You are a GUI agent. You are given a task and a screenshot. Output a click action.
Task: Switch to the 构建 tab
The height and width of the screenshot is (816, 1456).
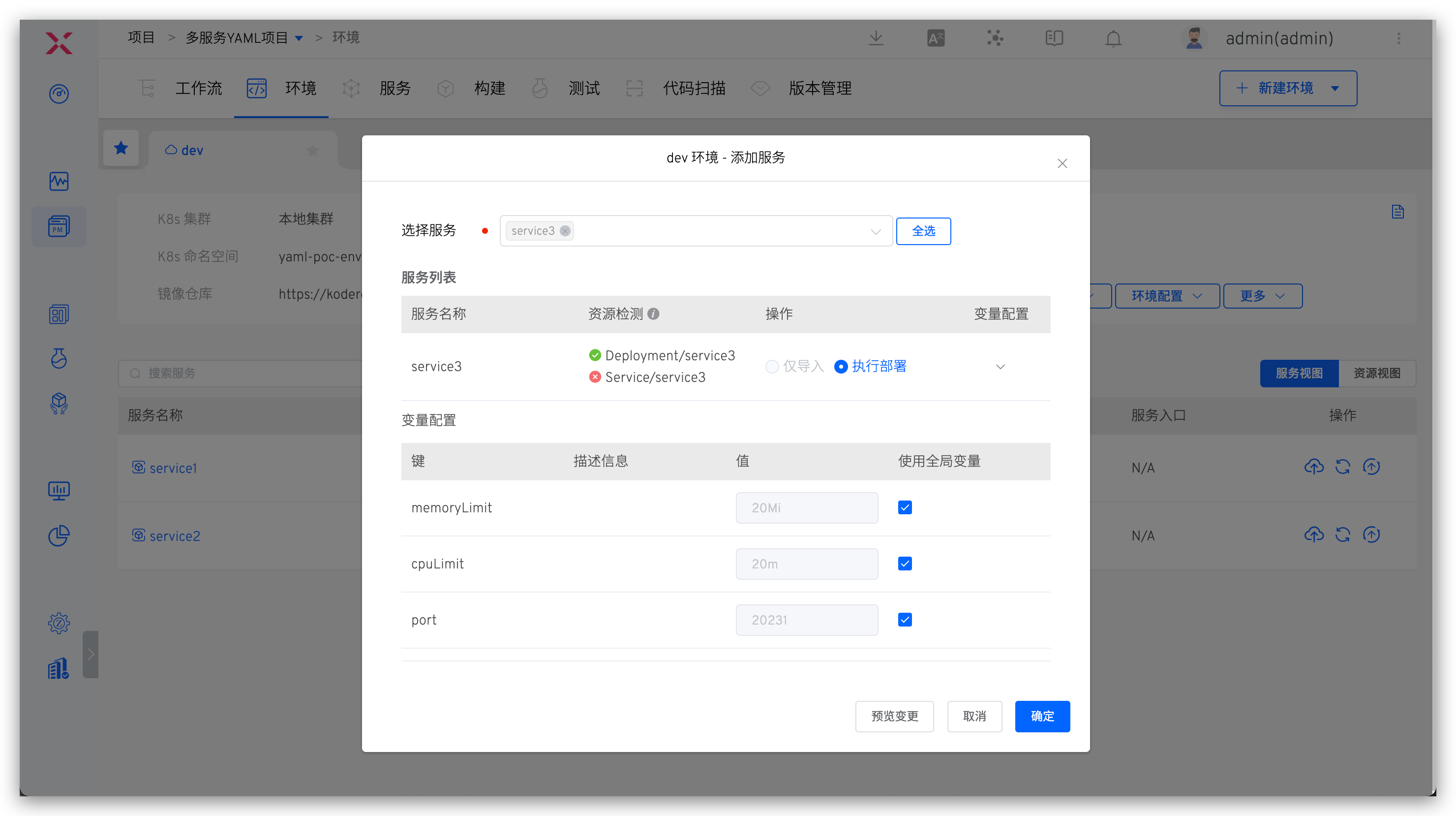489,88
